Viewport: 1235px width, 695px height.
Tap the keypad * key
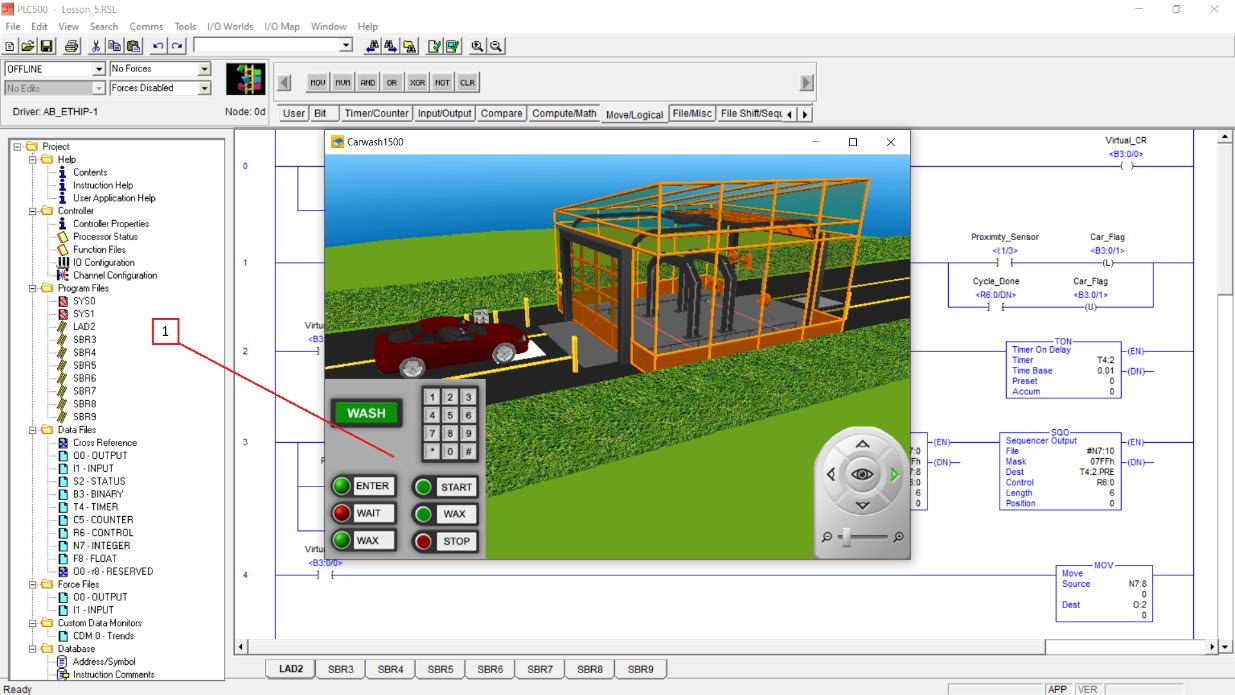coord(432,451)
